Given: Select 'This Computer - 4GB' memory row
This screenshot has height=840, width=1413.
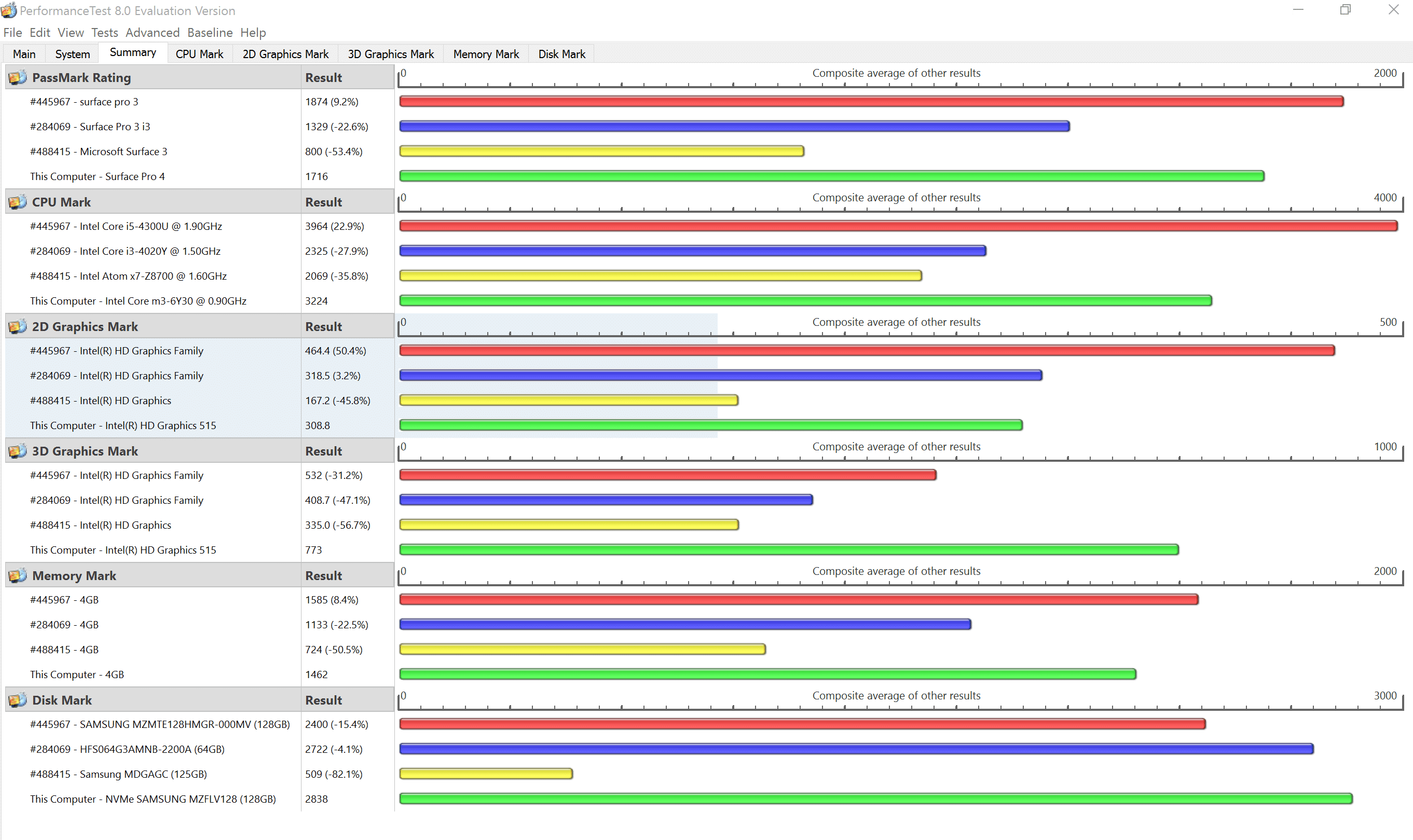Looking at the screenshot, I should pyautogui.click(x=199, y=674).
